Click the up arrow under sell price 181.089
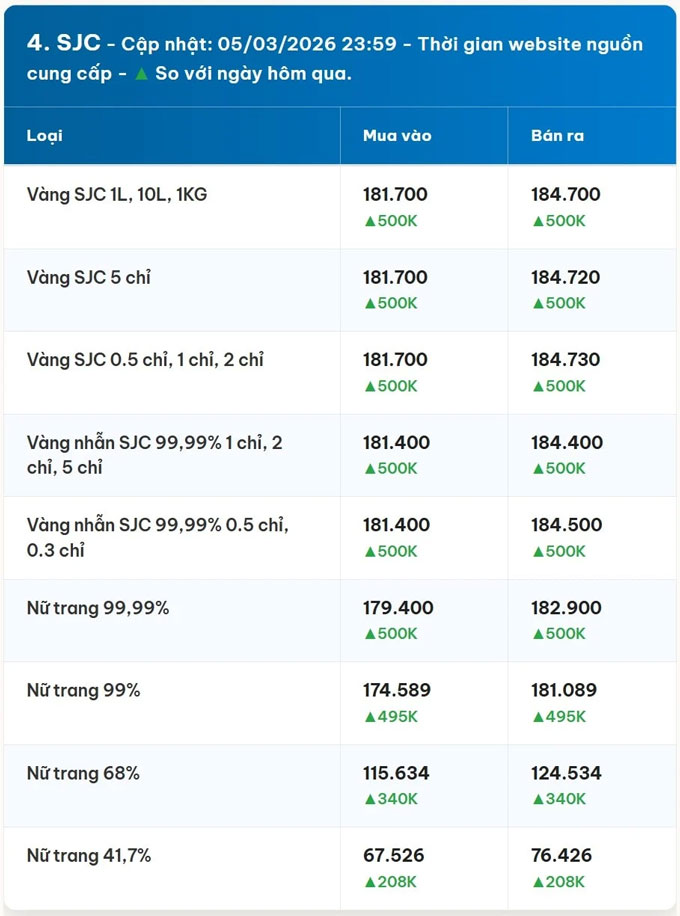The image size is (680, 916). coord(537,716)
